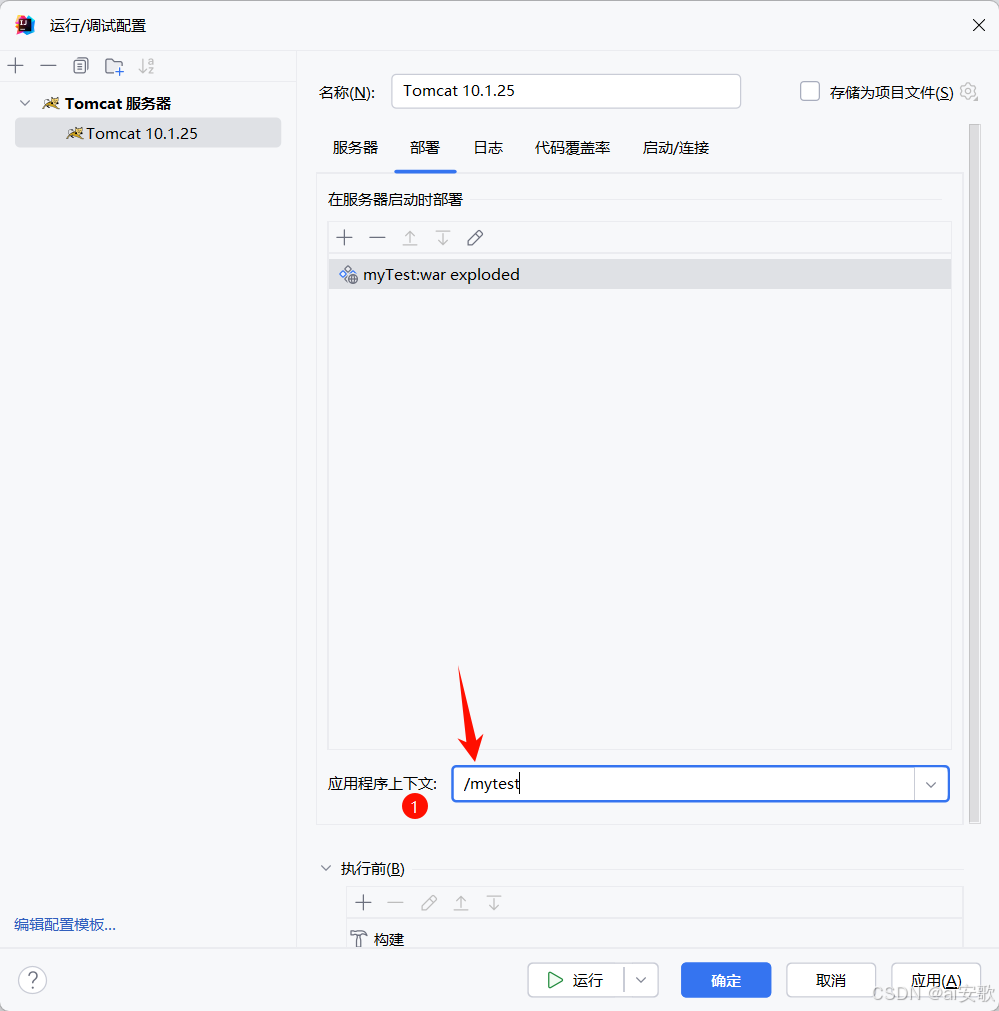The height and width of the screenshot is (1011, 999).
Task: Click the 取消 button
Action: click(x=831, y=980)
